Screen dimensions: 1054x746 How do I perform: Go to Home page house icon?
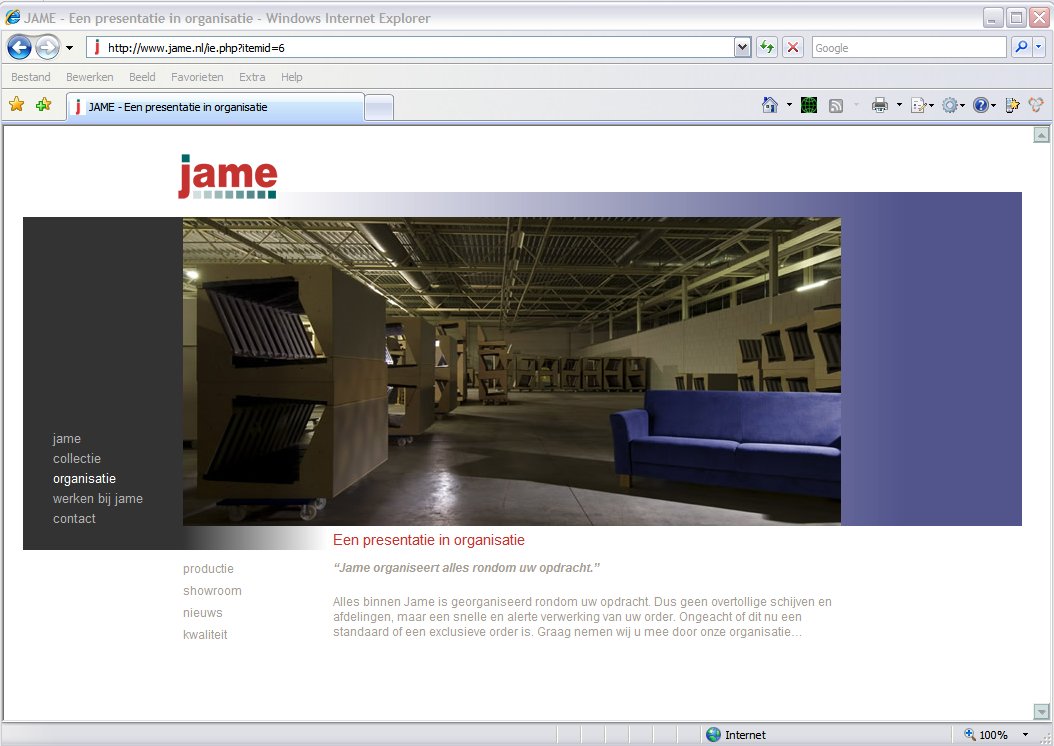[x=770, y=105]
